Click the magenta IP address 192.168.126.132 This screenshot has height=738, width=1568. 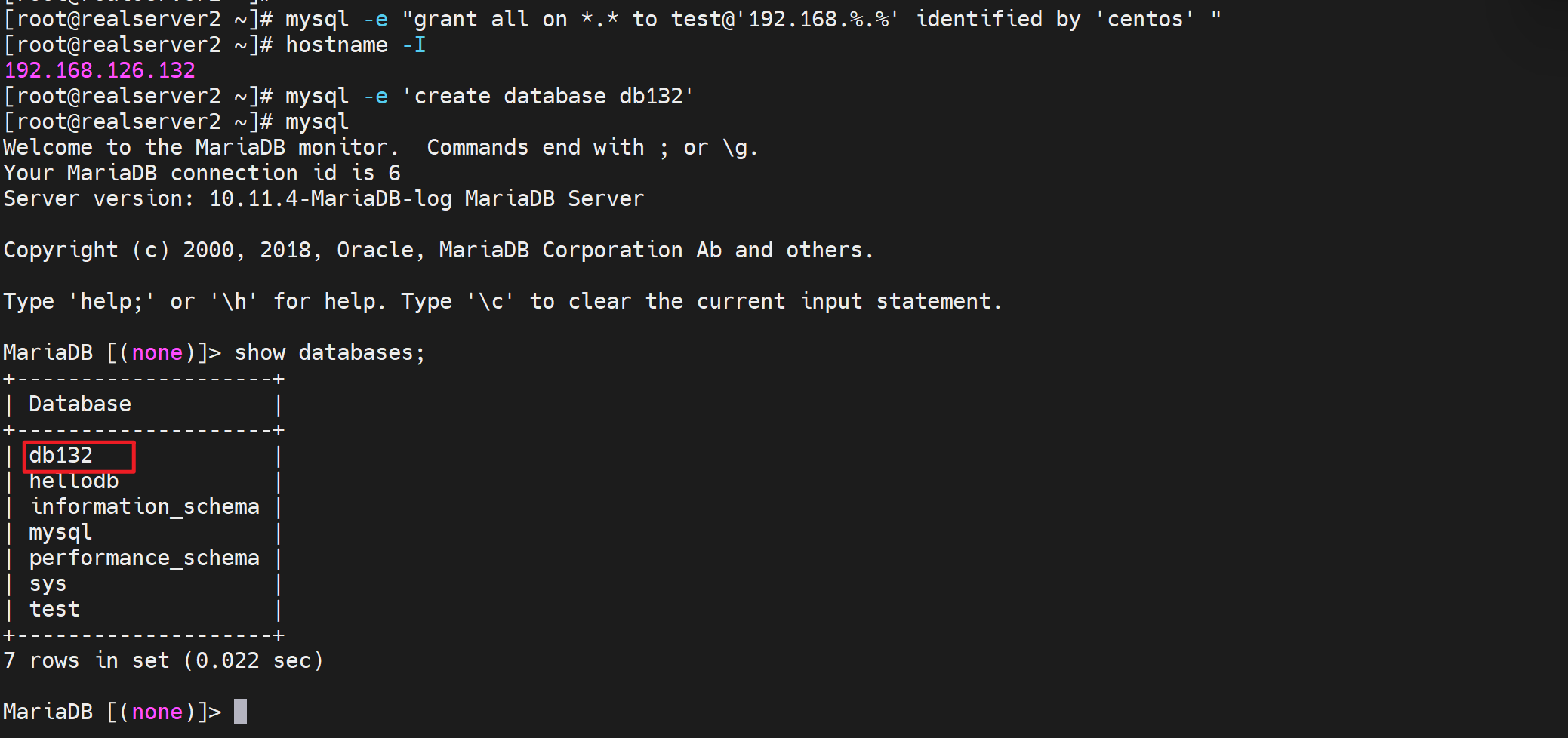pos(100,71)
